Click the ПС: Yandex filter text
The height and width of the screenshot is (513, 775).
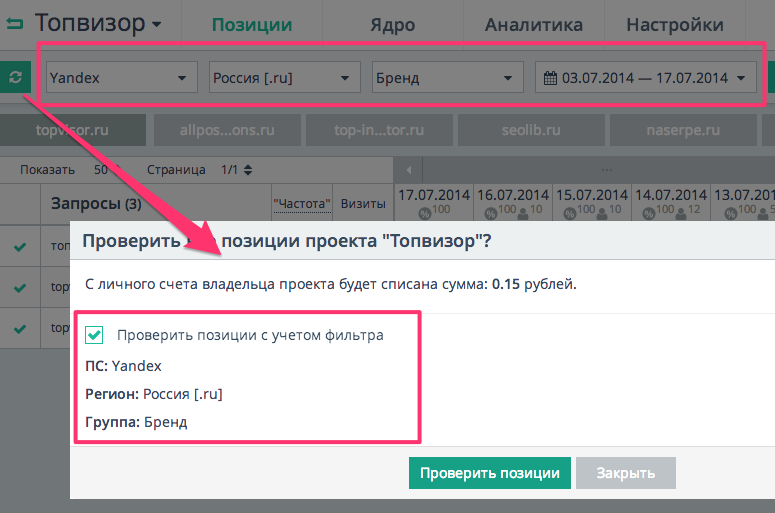(123, 366)
